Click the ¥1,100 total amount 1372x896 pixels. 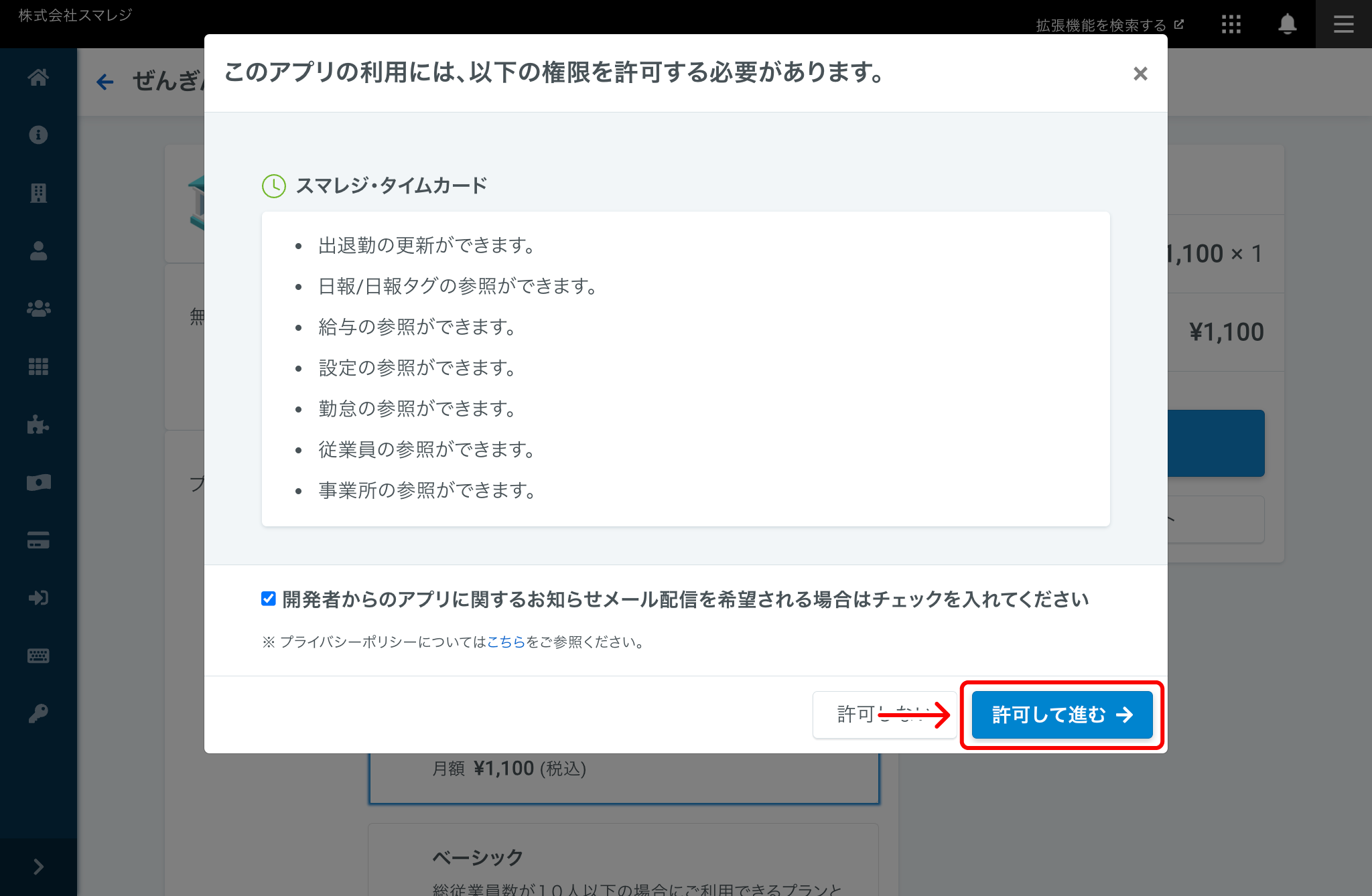click(x=1226, y=332)
